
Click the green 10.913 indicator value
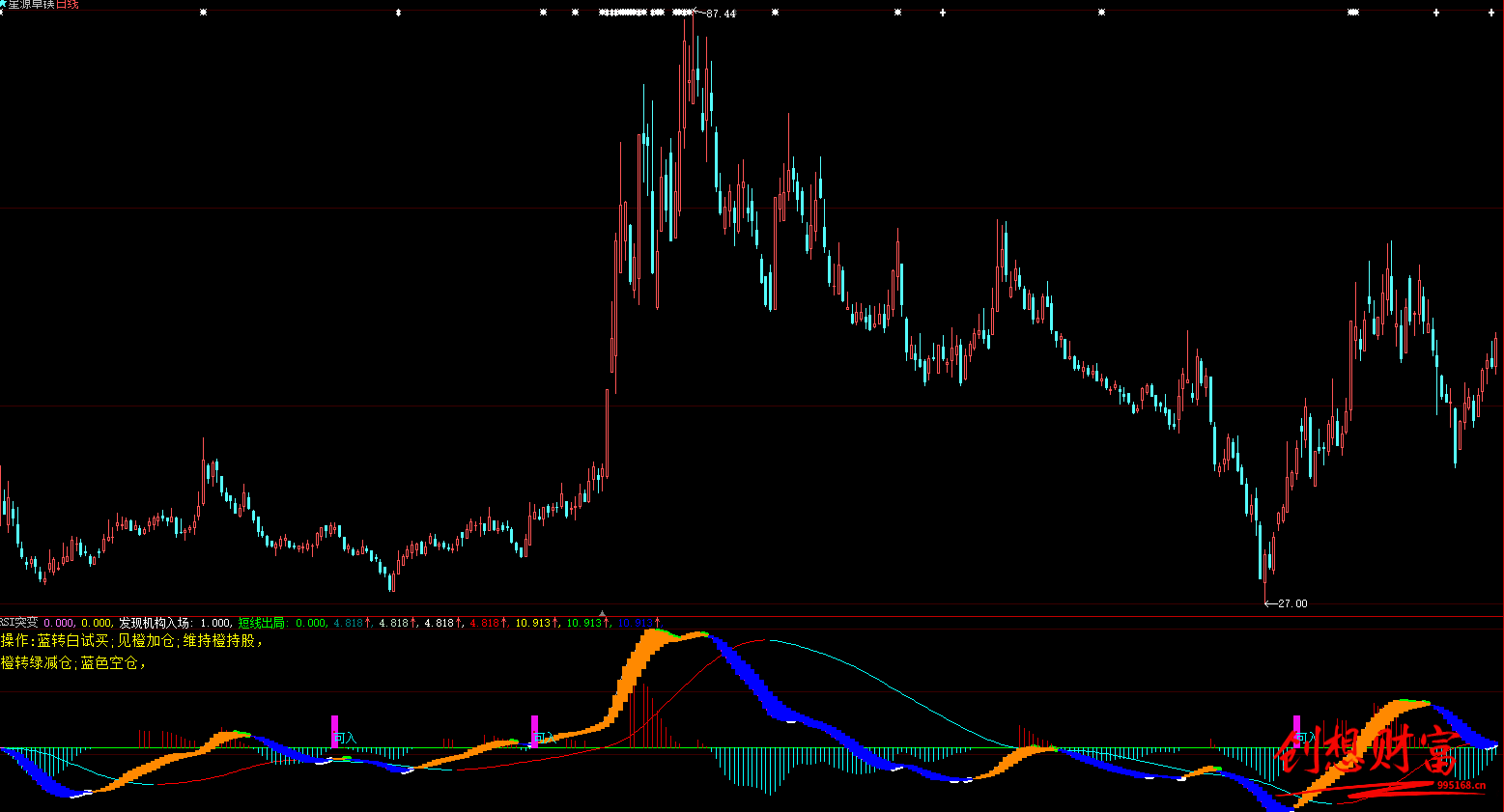click(584, 623)
